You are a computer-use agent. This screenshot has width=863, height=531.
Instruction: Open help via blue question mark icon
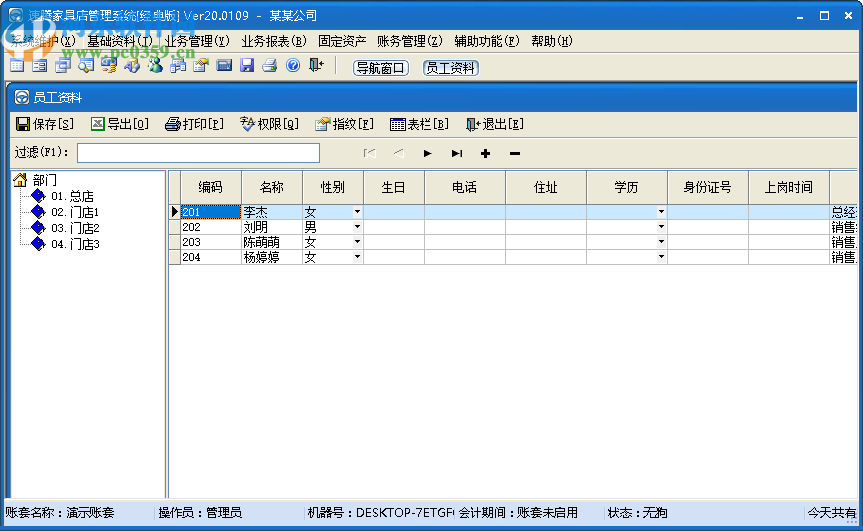click(x=293, y=66)
